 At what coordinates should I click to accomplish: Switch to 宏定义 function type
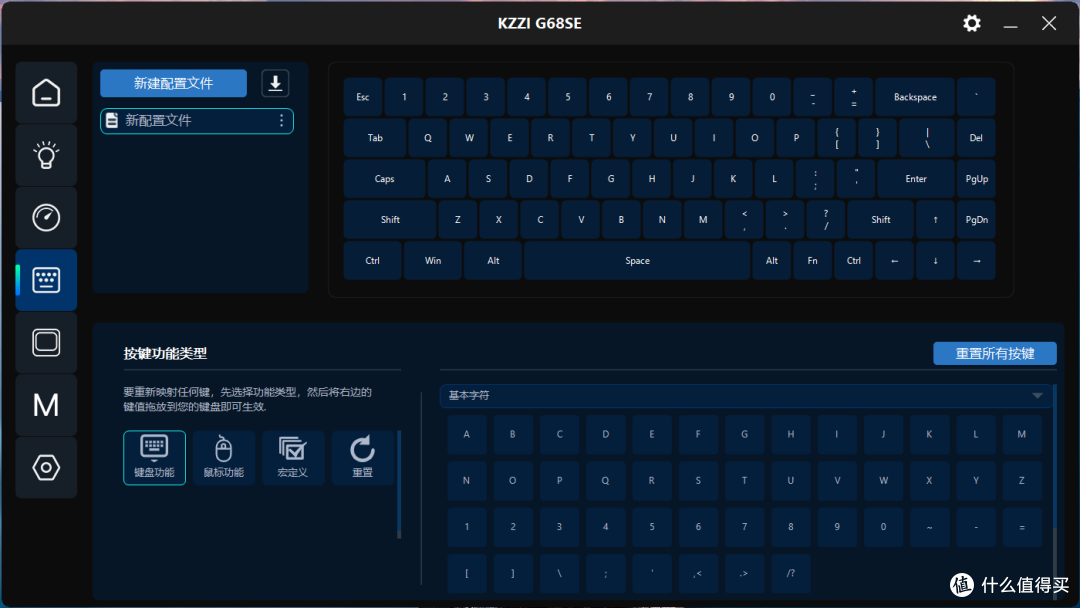[292, 457]
